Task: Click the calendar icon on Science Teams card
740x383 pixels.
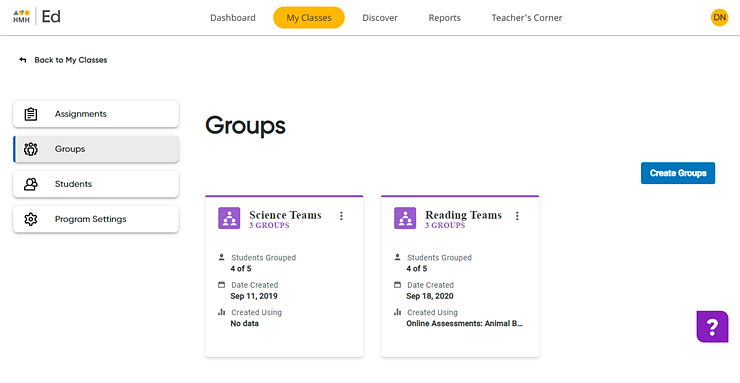Action: point(221,284)
